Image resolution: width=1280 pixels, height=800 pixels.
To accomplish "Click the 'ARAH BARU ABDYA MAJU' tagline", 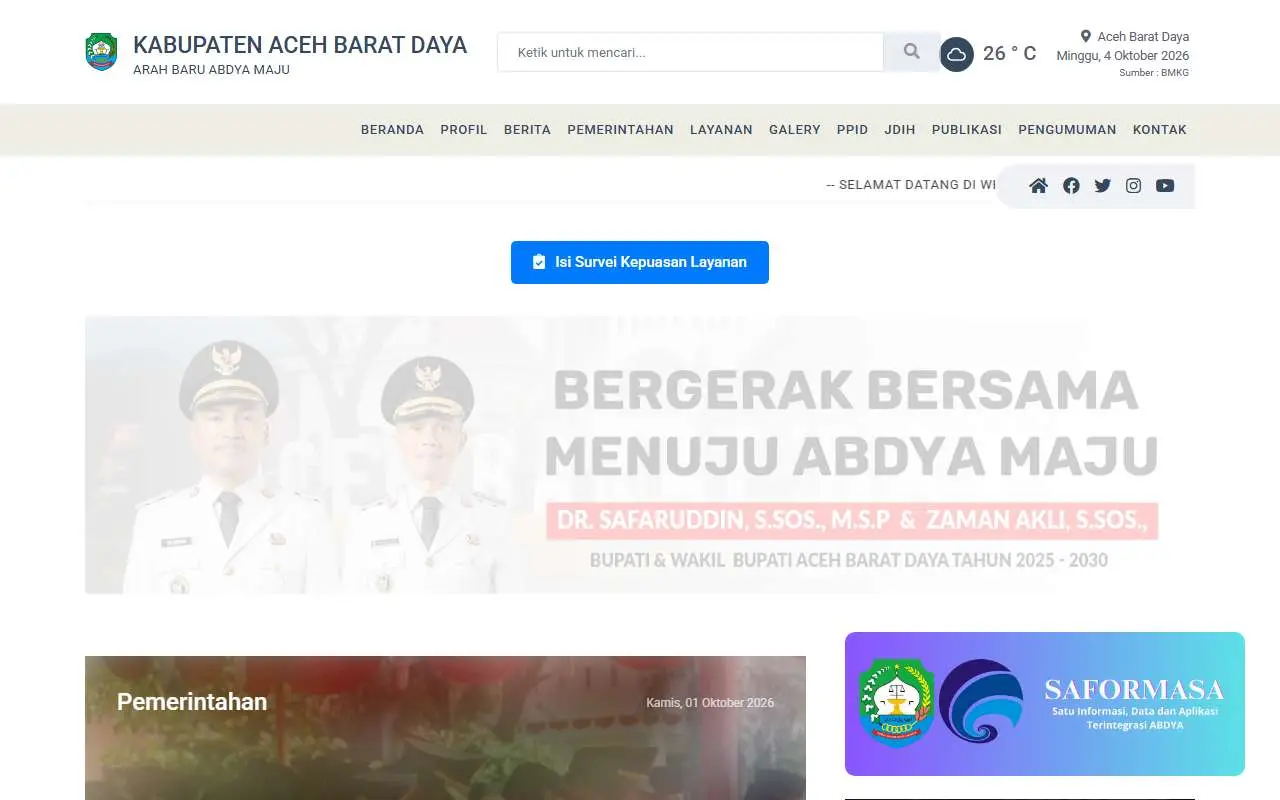I will 212,70.
